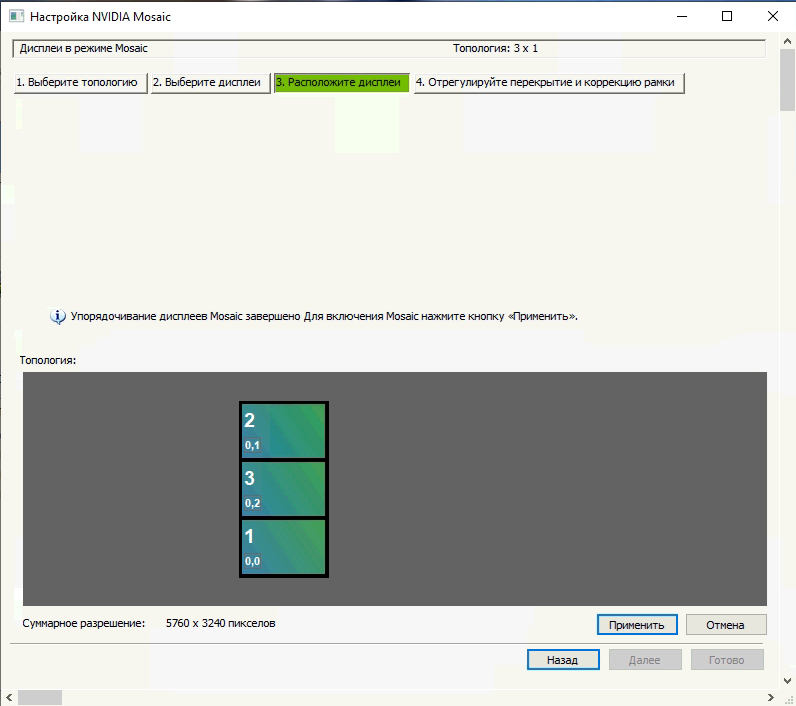Viewport: 796px width, 706px height.
Task: Click the horizontal scrollbar thumb
Action: pyautogui.click(x=40, y=697)
